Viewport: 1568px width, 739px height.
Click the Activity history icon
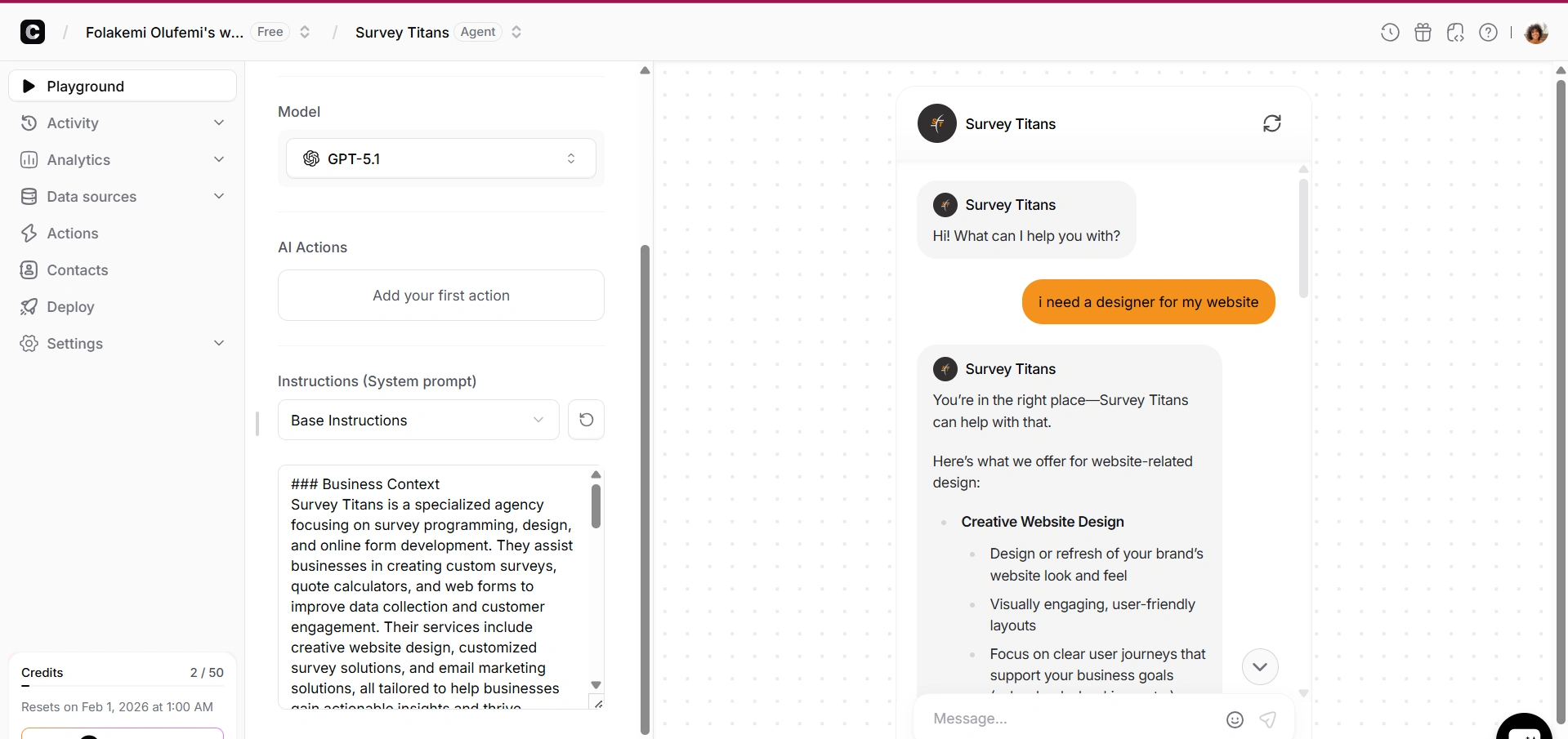tap(29, 122)
